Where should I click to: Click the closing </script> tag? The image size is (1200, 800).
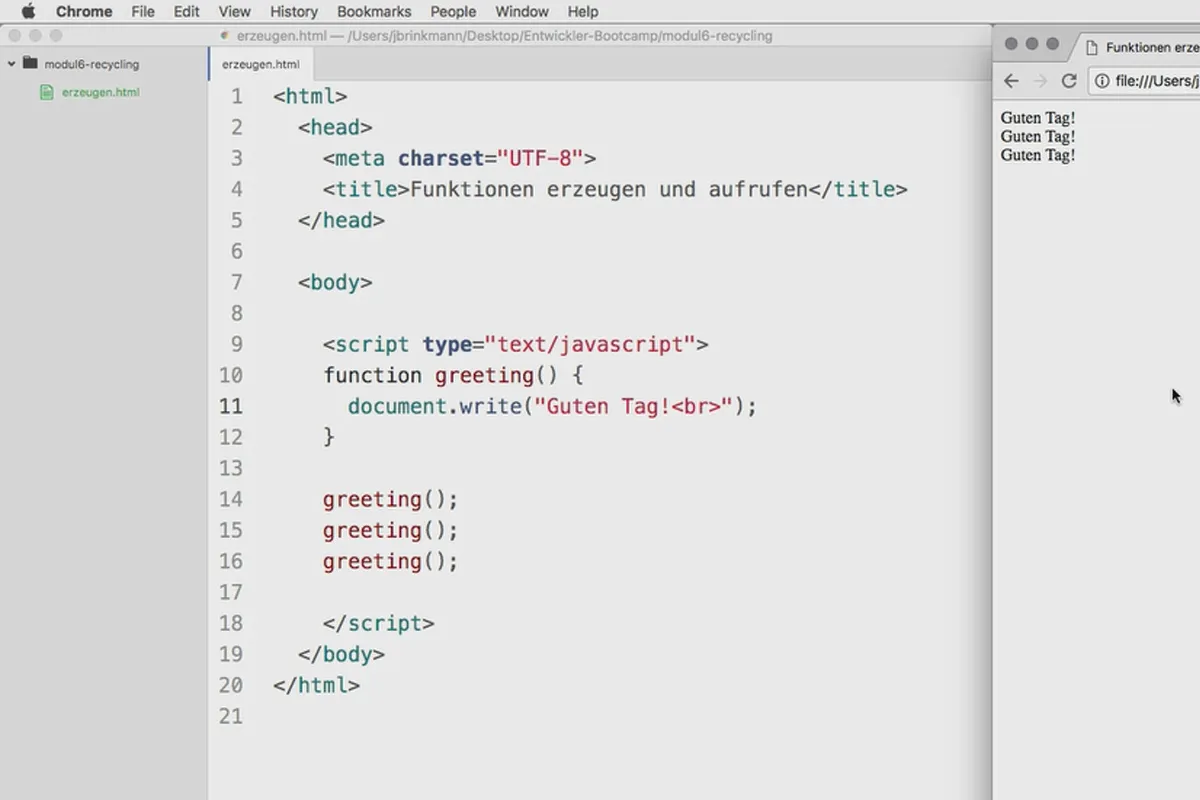tap(378, 624)
